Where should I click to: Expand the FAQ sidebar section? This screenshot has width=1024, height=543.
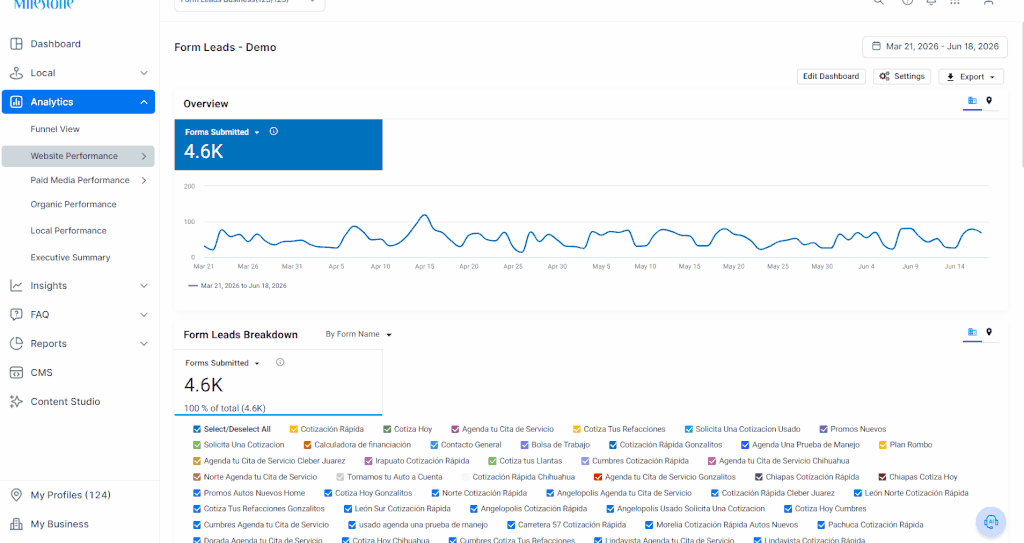[144, 314]
